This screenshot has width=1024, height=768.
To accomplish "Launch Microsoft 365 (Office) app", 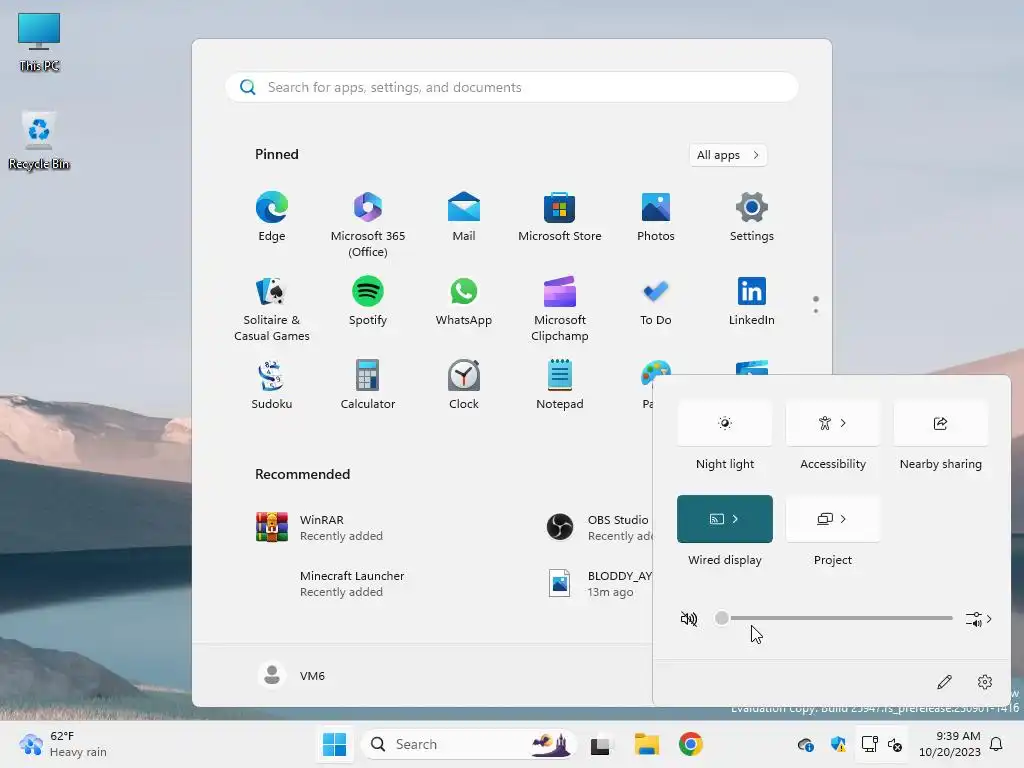I will pos(368,224).
